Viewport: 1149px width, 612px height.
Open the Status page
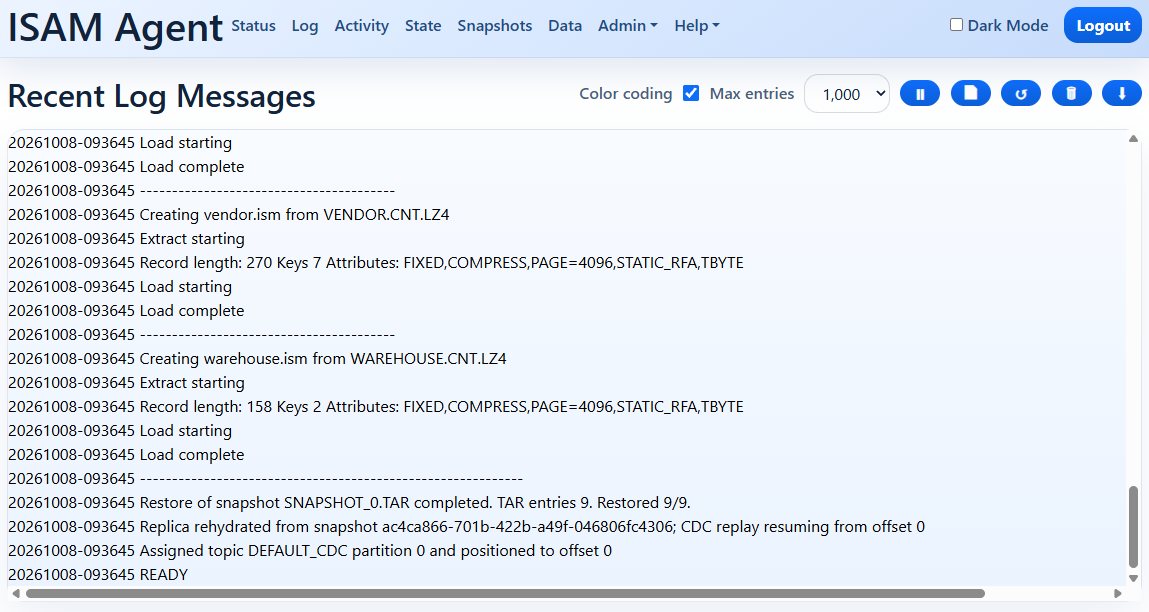254,26
